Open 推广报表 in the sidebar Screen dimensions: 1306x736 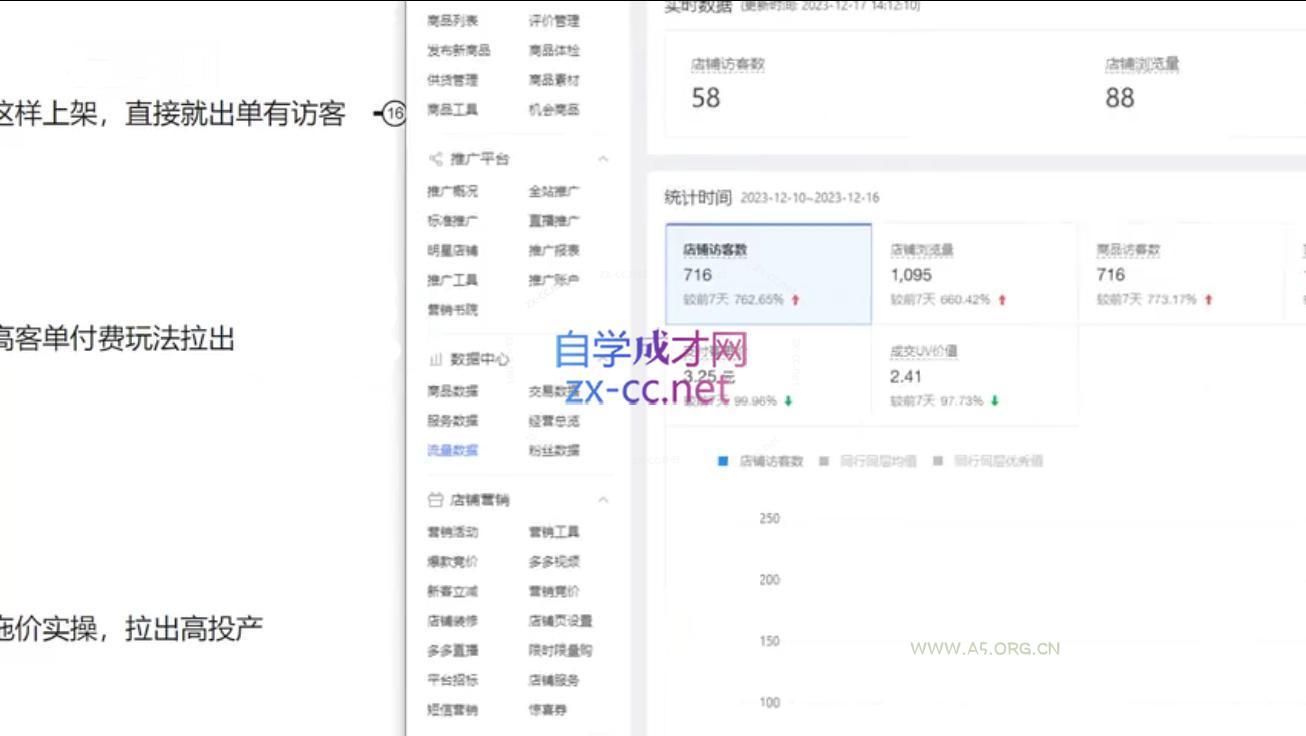(x=554, y=251)
